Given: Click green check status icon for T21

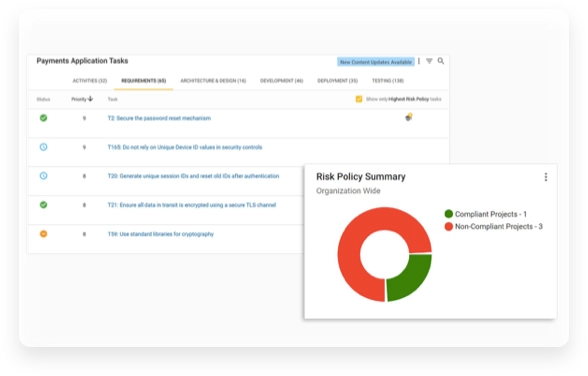Looking at the screenshot, I should (44, 205).
